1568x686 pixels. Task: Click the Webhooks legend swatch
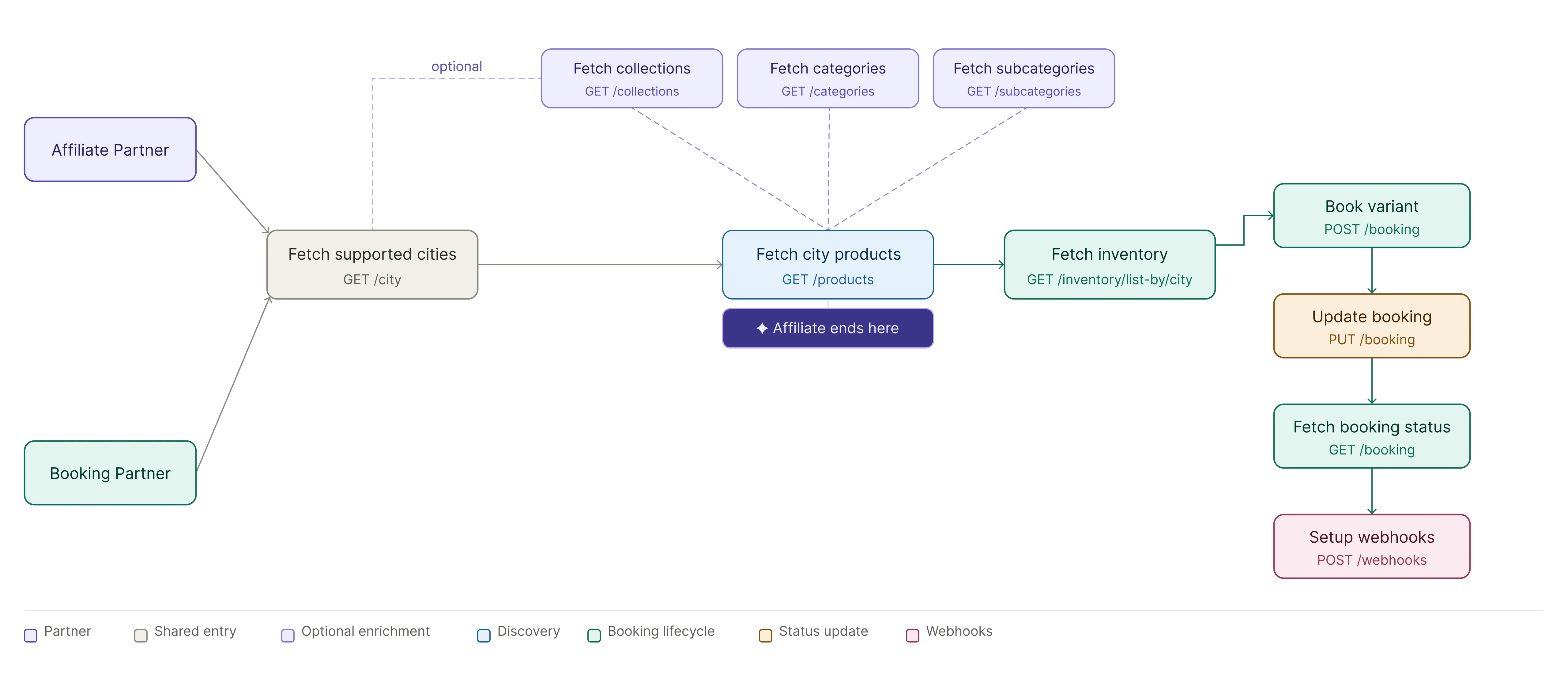[x=912, y=635]
